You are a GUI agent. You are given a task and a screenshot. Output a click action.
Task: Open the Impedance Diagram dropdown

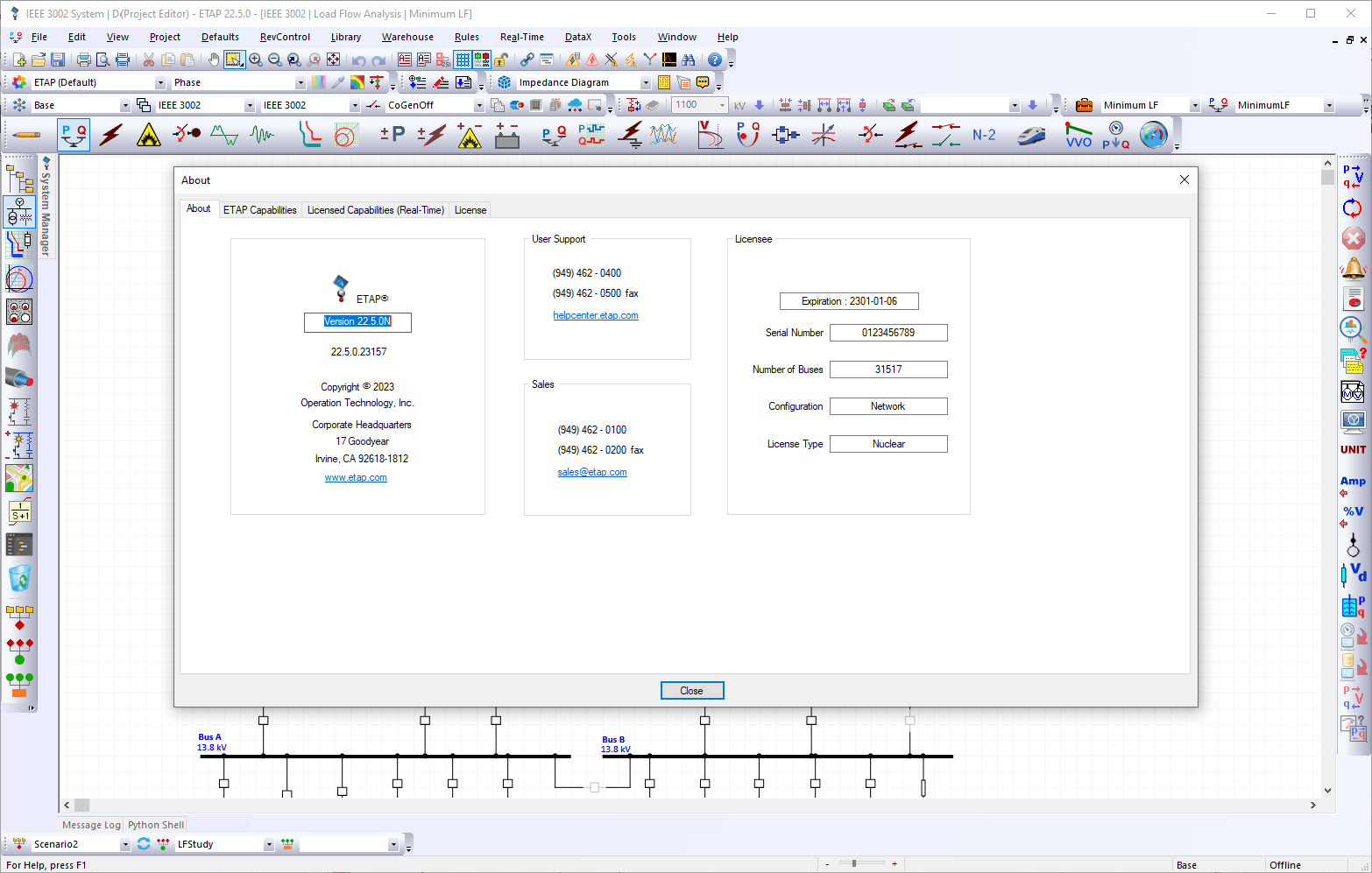[x=646, y=82]
